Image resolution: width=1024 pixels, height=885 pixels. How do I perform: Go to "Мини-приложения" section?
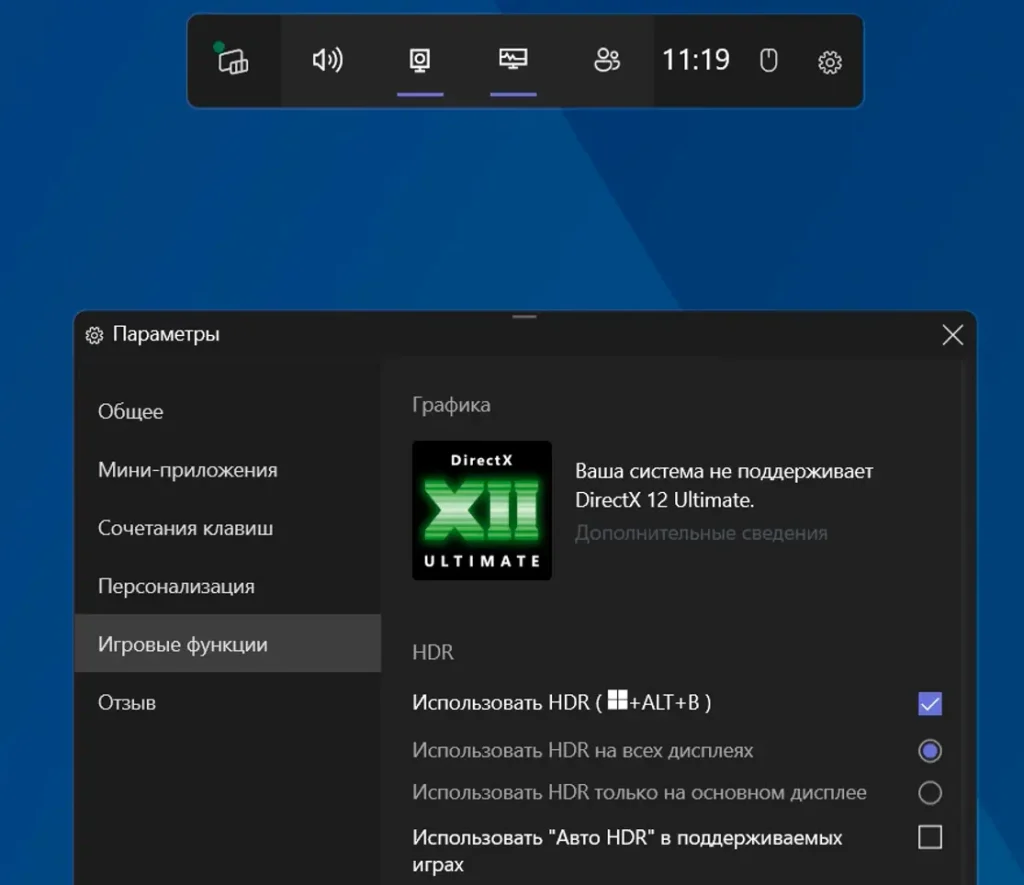(188, 470)
